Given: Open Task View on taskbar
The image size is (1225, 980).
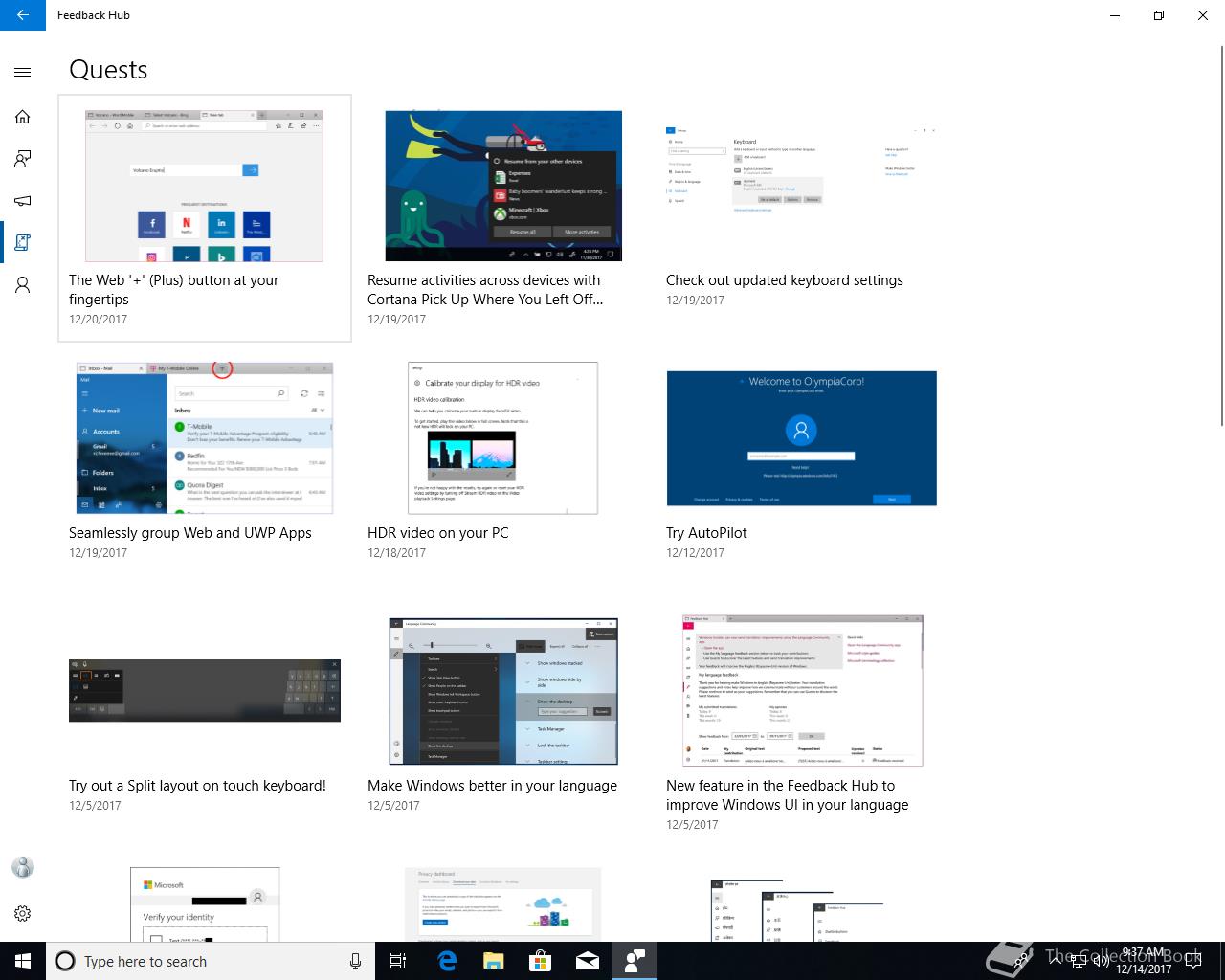Looking at the screenshot, I should pyautogui.click(x=399, y=961).
